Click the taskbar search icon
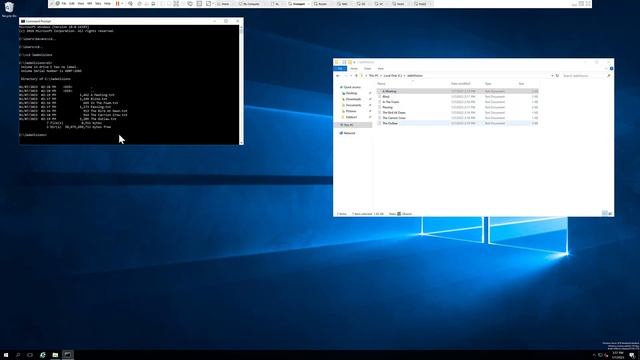 click(18, 355)
